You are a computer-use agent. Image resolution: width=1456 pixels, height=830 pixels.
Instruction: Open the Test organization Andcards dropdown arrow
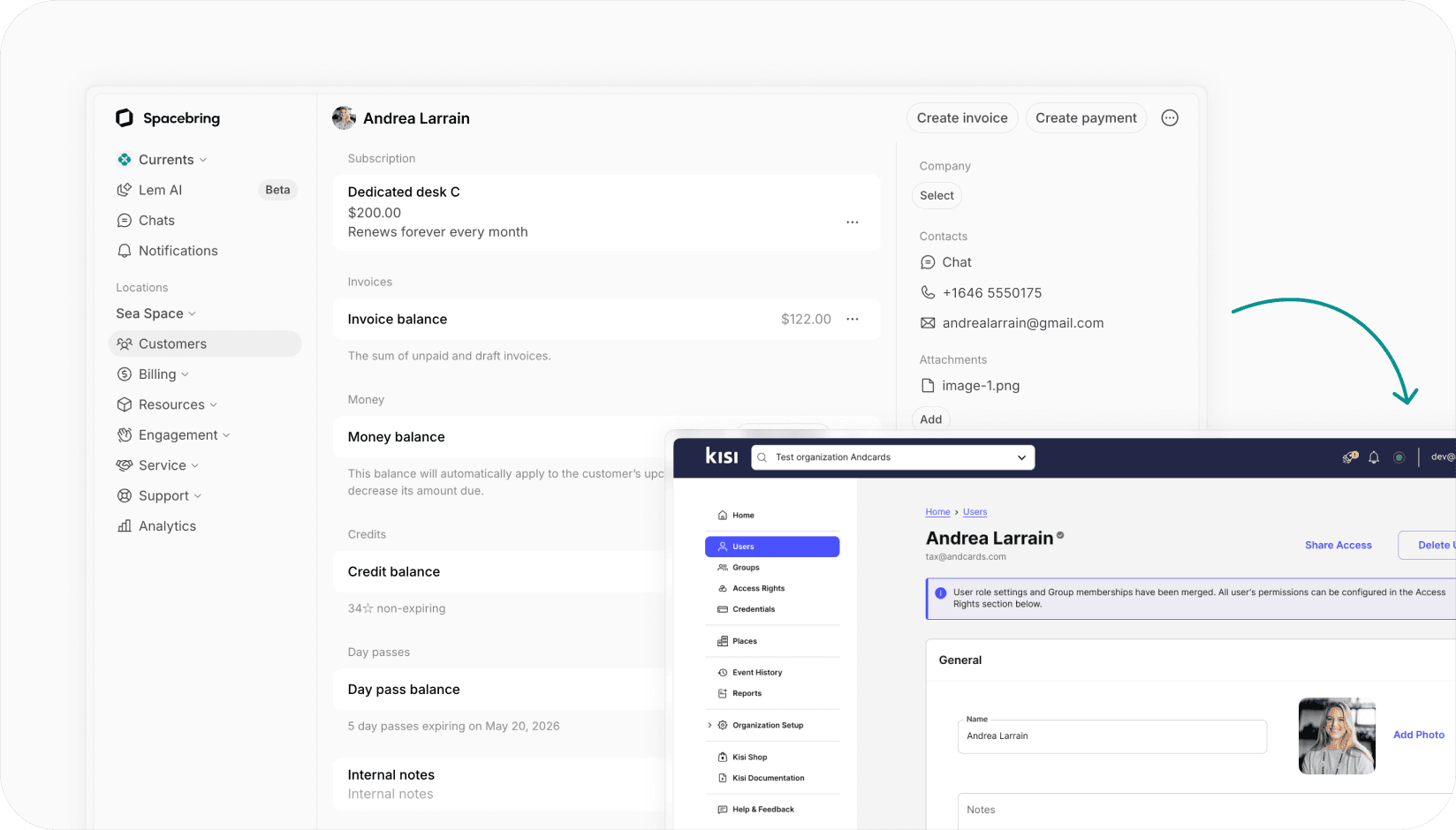1022,457
